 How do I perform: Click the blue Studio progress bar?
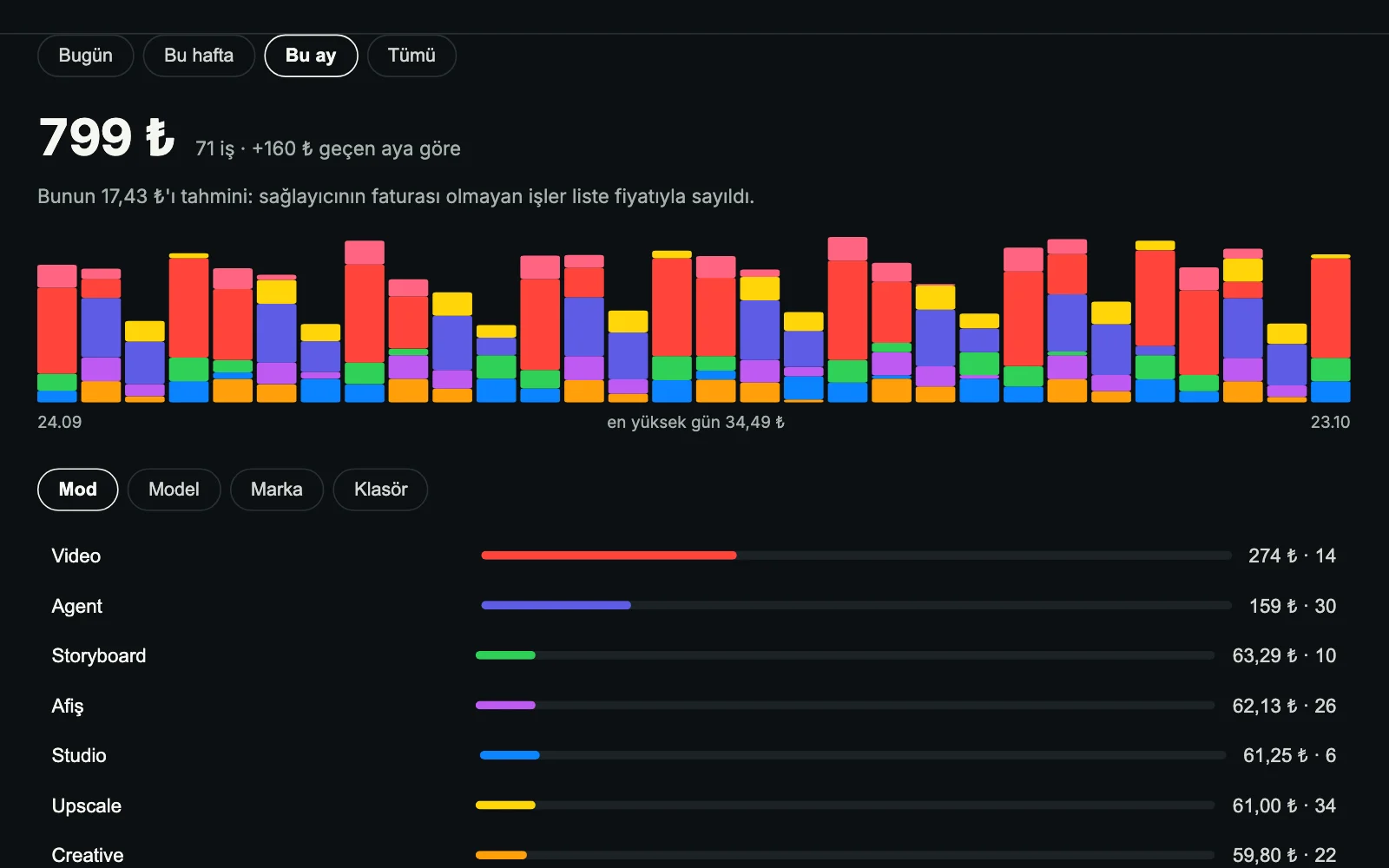click(510, 755)
